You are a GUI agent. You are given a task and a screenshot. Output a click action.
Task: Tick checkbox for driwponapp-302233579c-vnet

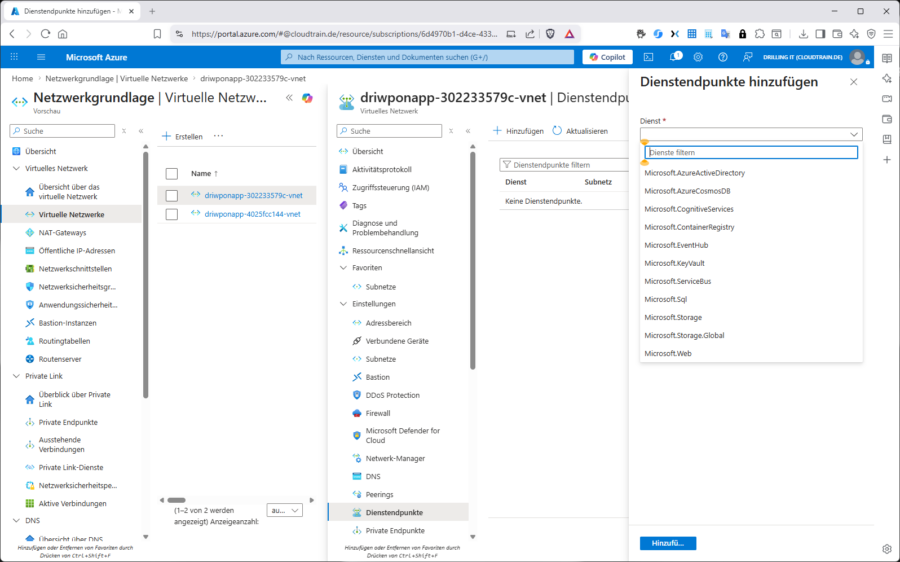[x=172, y=196]
